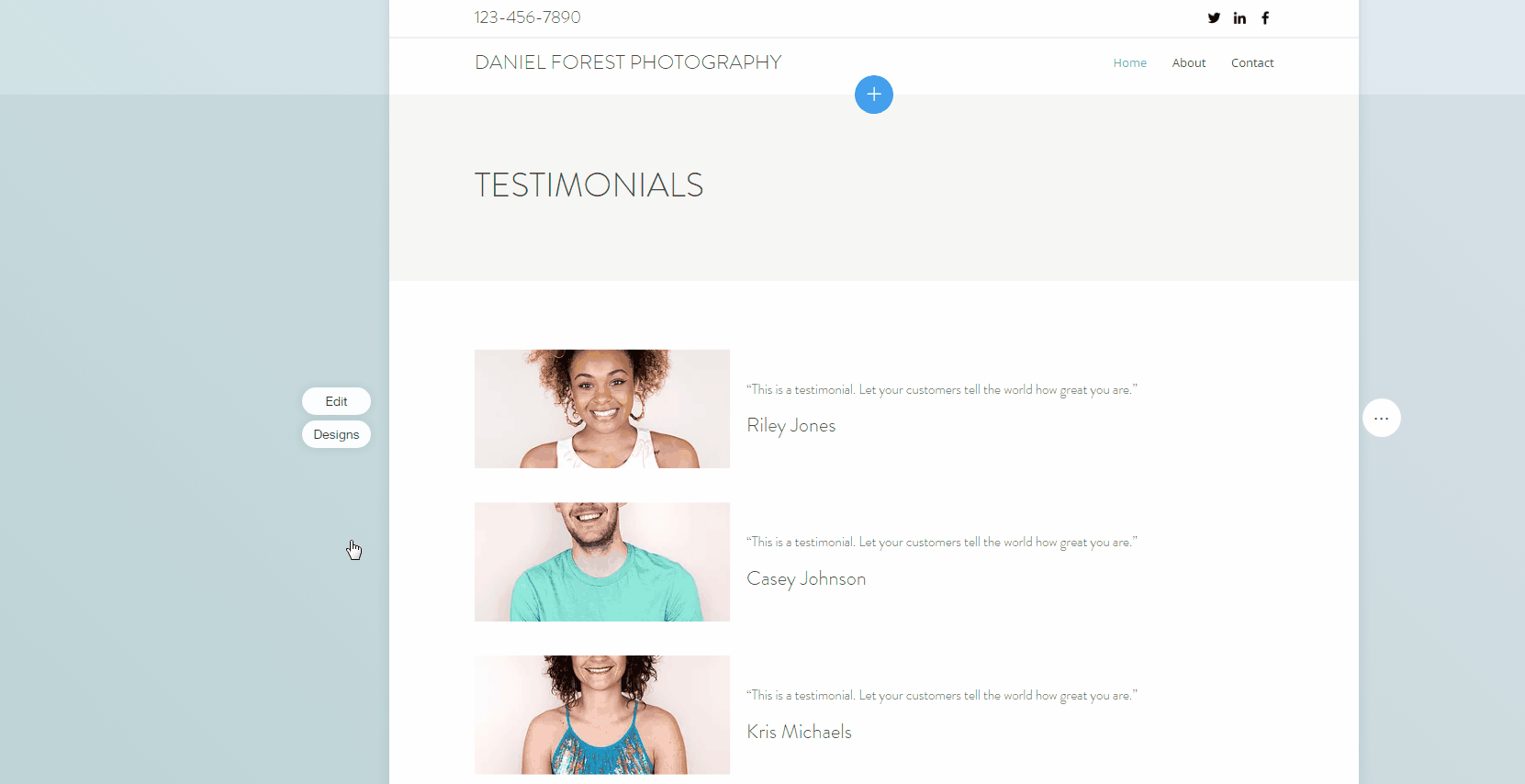Viewport: 1525px width, 784px height.
Task: Click the Daniel Forest Photography site title
Action: (628, 62)
